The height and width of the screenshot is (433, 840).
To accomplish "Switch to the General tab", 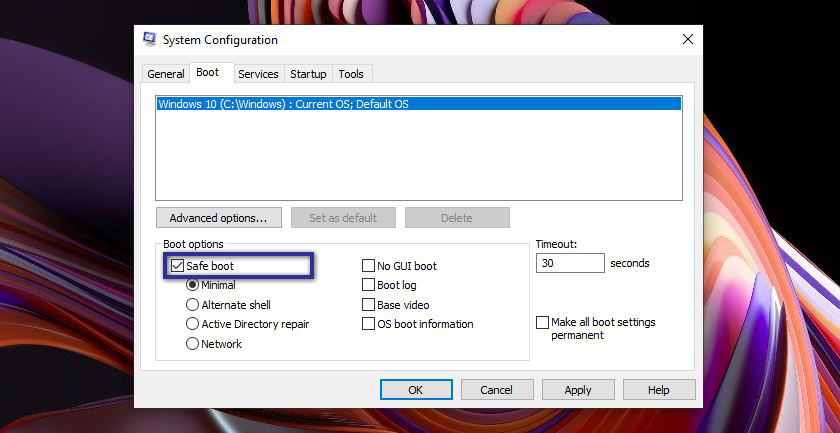I will 166,74.
